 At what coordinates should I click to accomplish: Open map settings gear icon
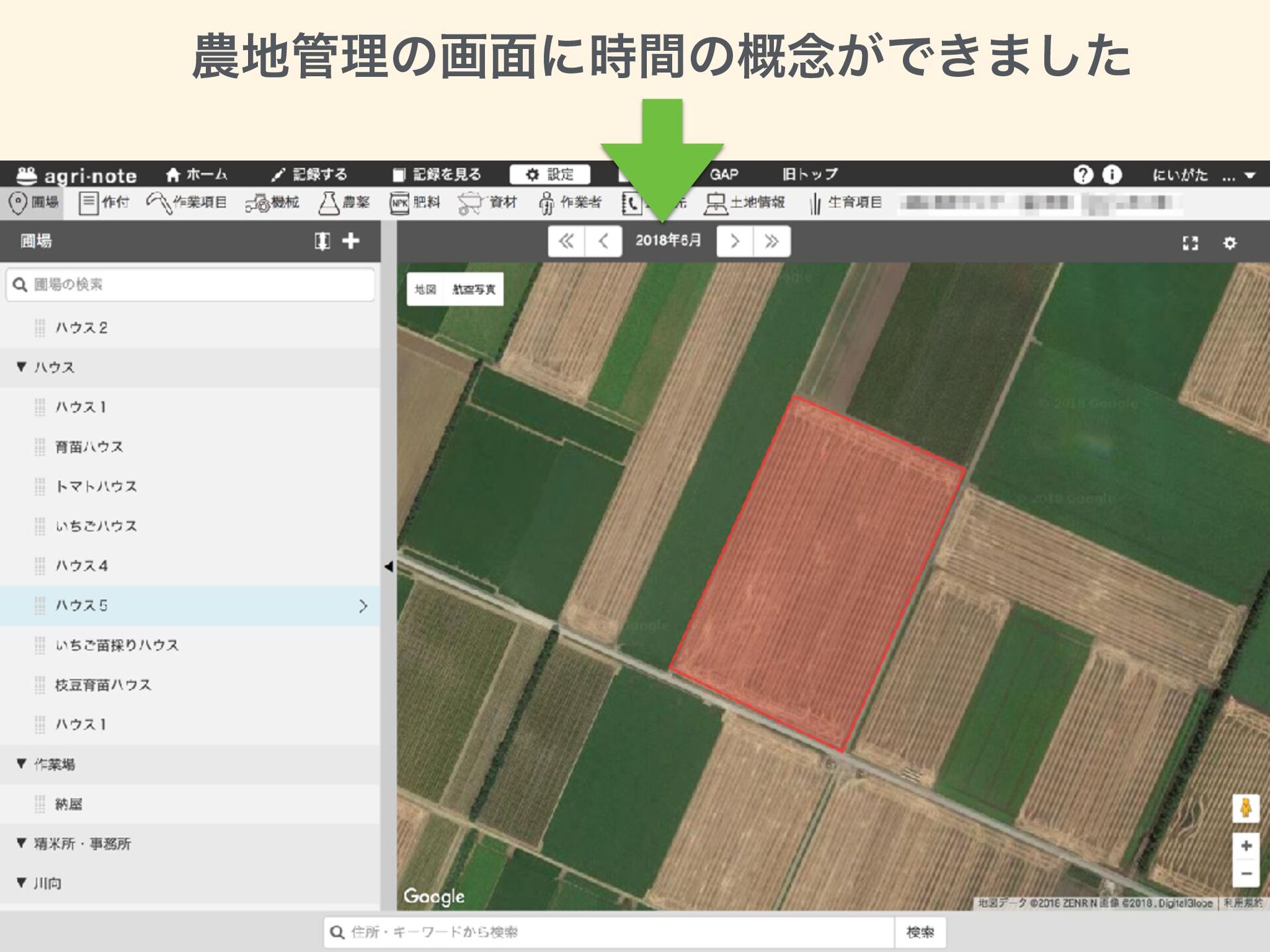(x=1229, y=243)
